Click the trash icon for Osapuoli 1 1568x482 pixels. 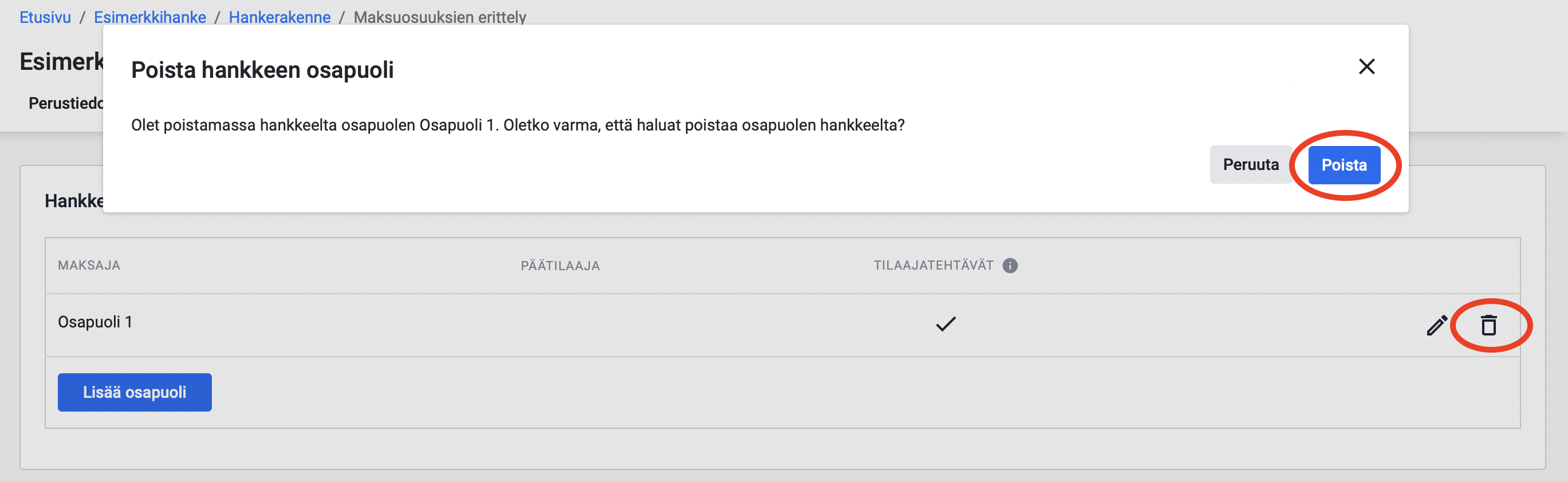click(x=1488, y=325)
